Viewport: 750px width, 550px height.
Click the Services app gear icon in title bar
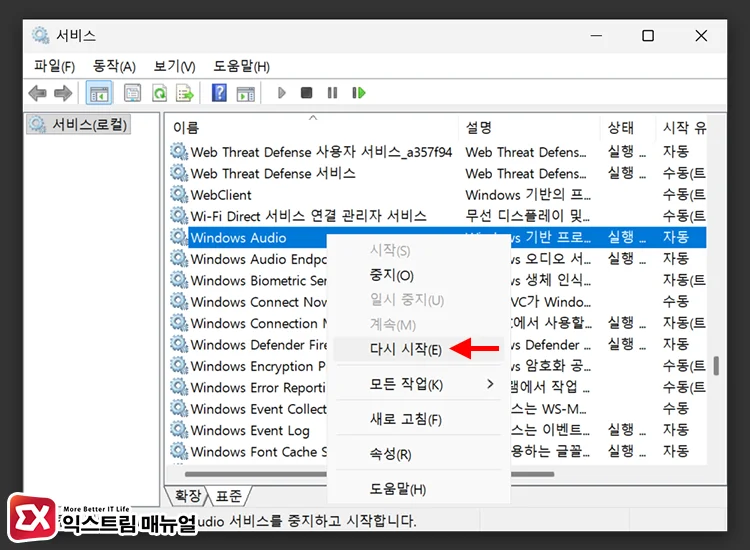pos(41,35)
